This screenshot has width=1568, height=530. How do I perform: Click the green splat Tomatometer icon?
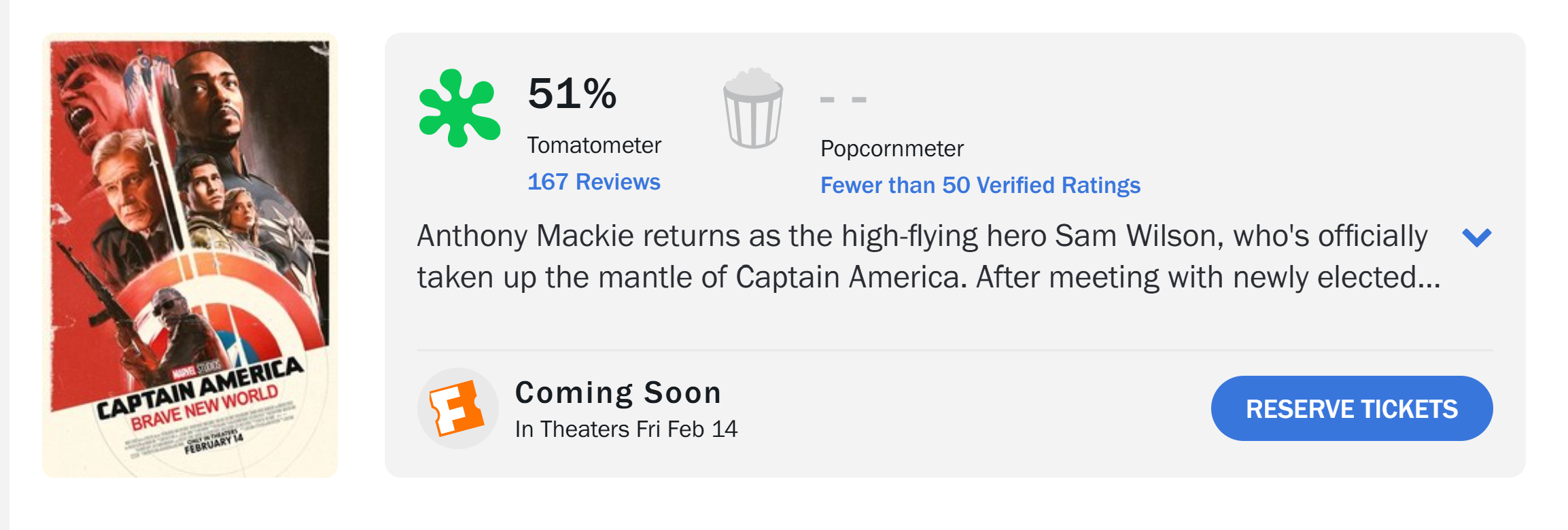(460, 109)
